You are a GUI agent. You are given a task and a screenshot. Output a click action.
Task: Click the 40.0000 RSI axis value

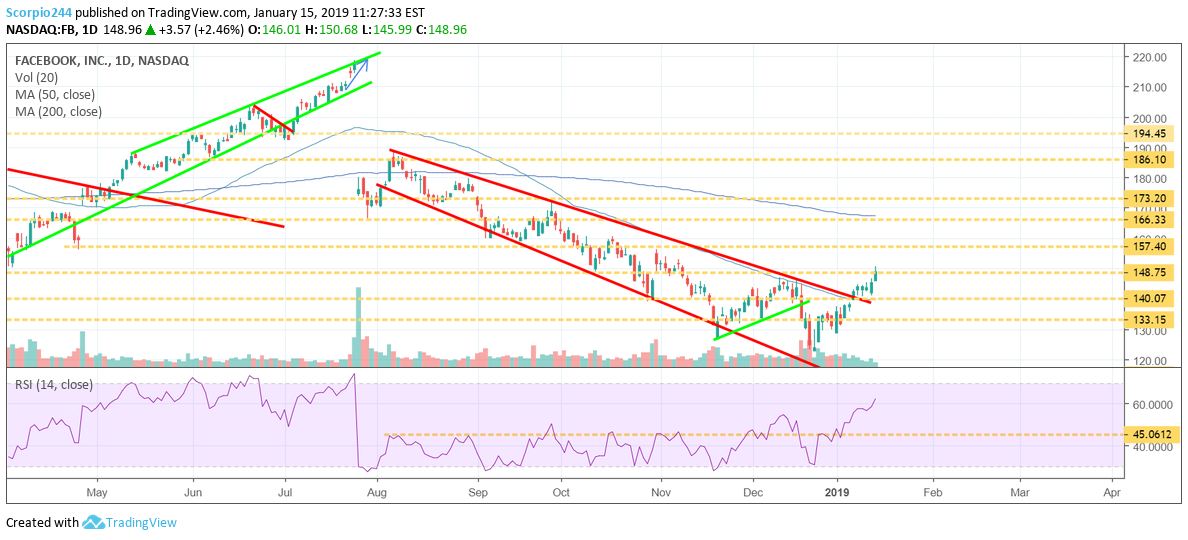(1152, 447)
